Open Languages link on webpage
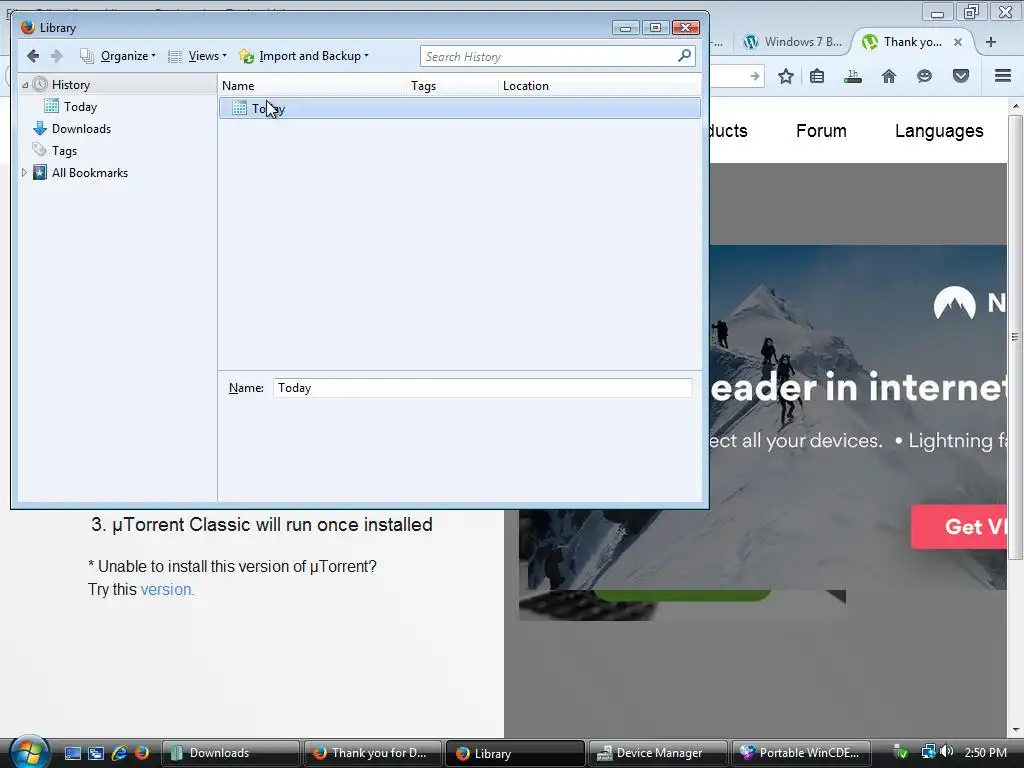 (x=939, y=131)
